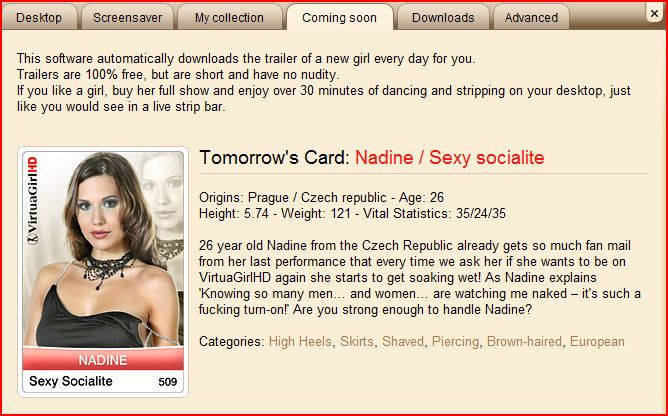Open the Downloads tab

pos(443,17)
